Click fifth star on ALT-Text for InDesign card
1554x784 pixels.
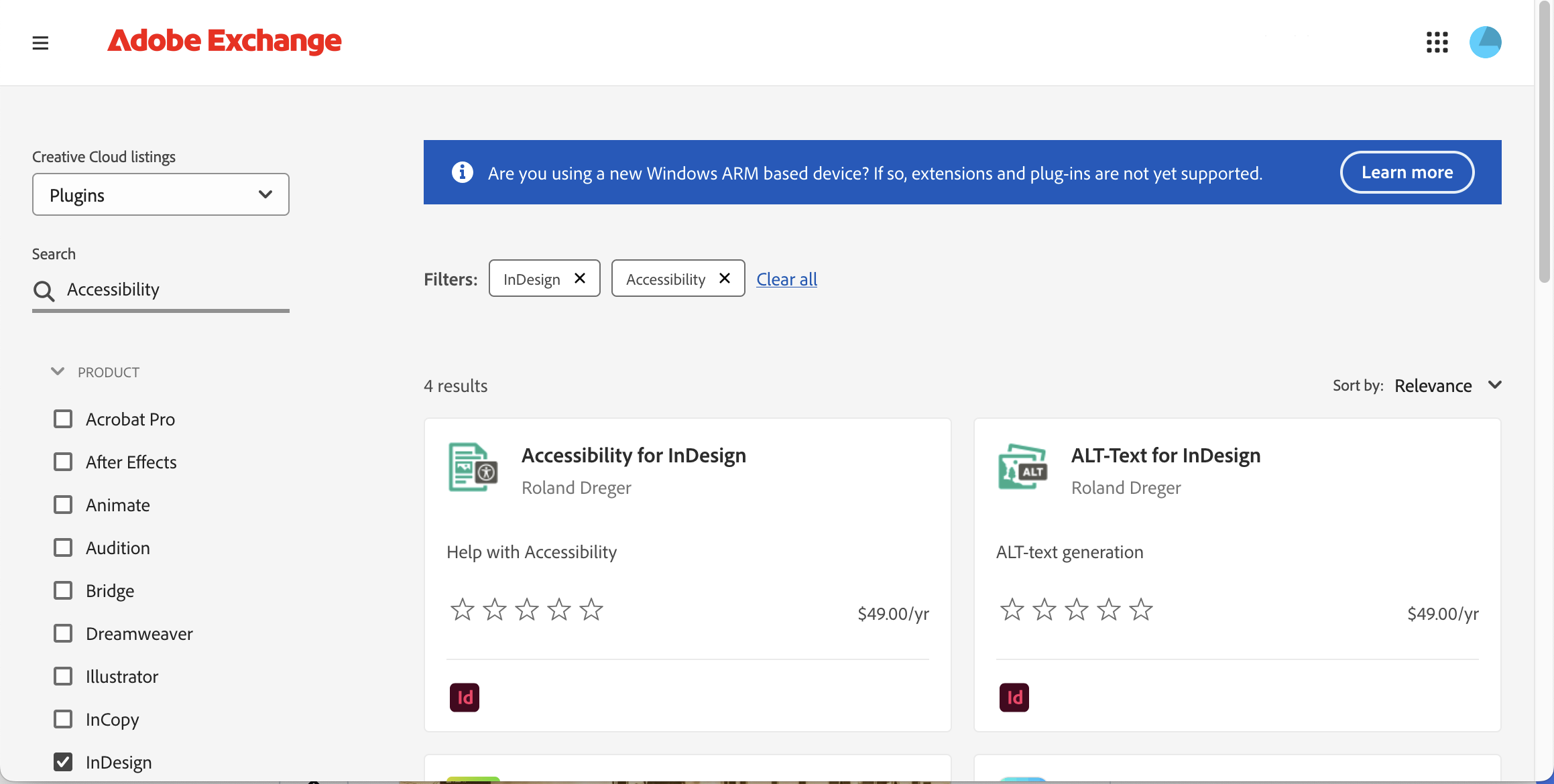coord(1141,610)
